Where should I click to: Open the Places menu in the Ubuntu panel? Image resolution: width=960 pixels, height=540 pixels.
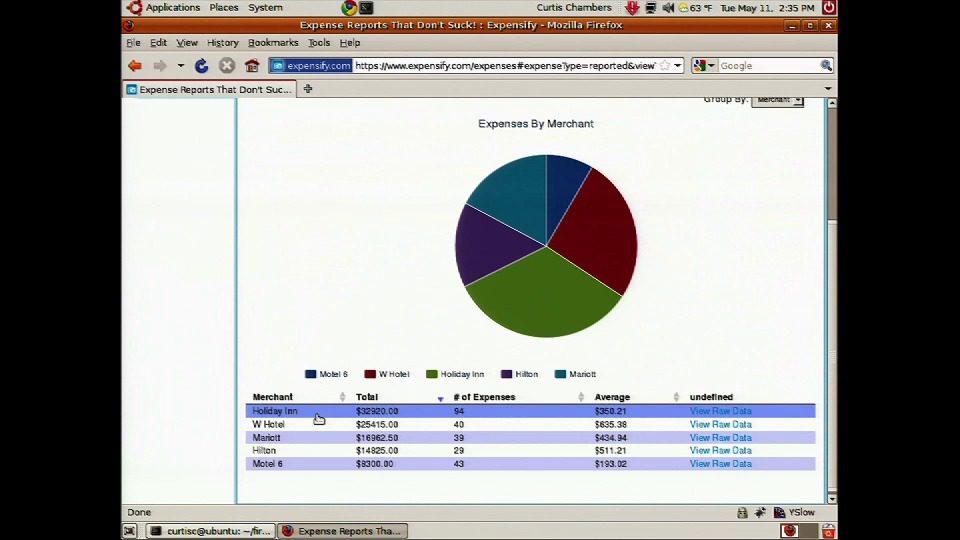223,7
